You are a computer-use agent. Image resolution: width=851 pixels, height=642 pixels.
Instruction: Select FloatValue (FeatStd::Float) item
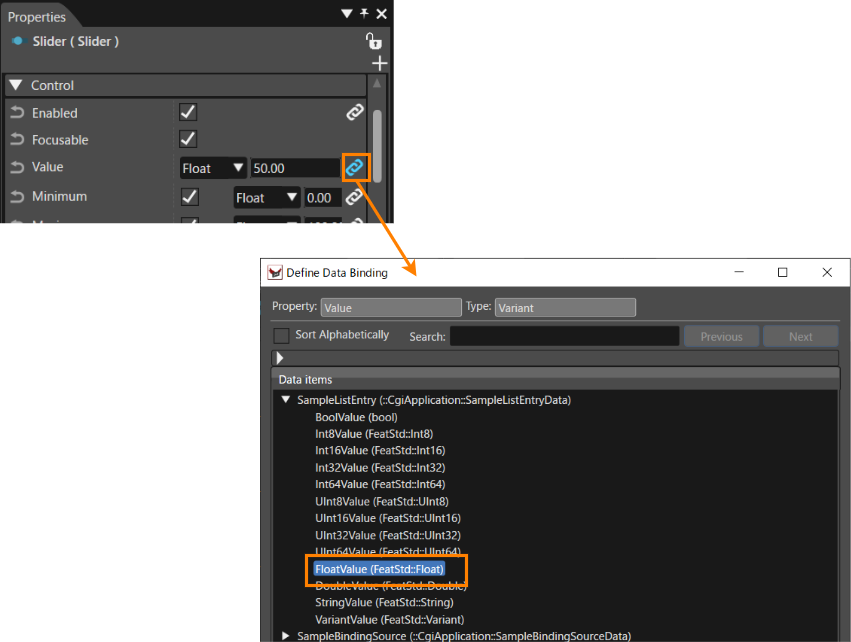[x=379, y=569]
